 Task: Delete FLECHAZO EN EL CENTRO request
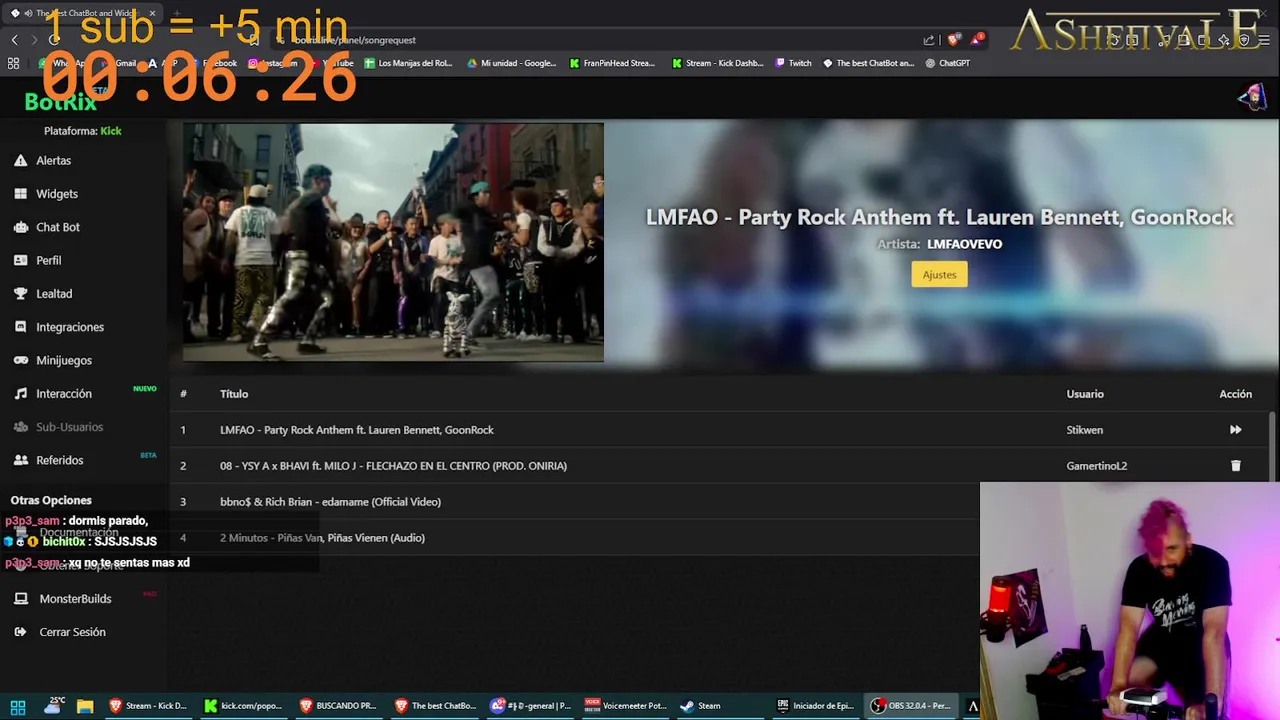click(1235, 466)
